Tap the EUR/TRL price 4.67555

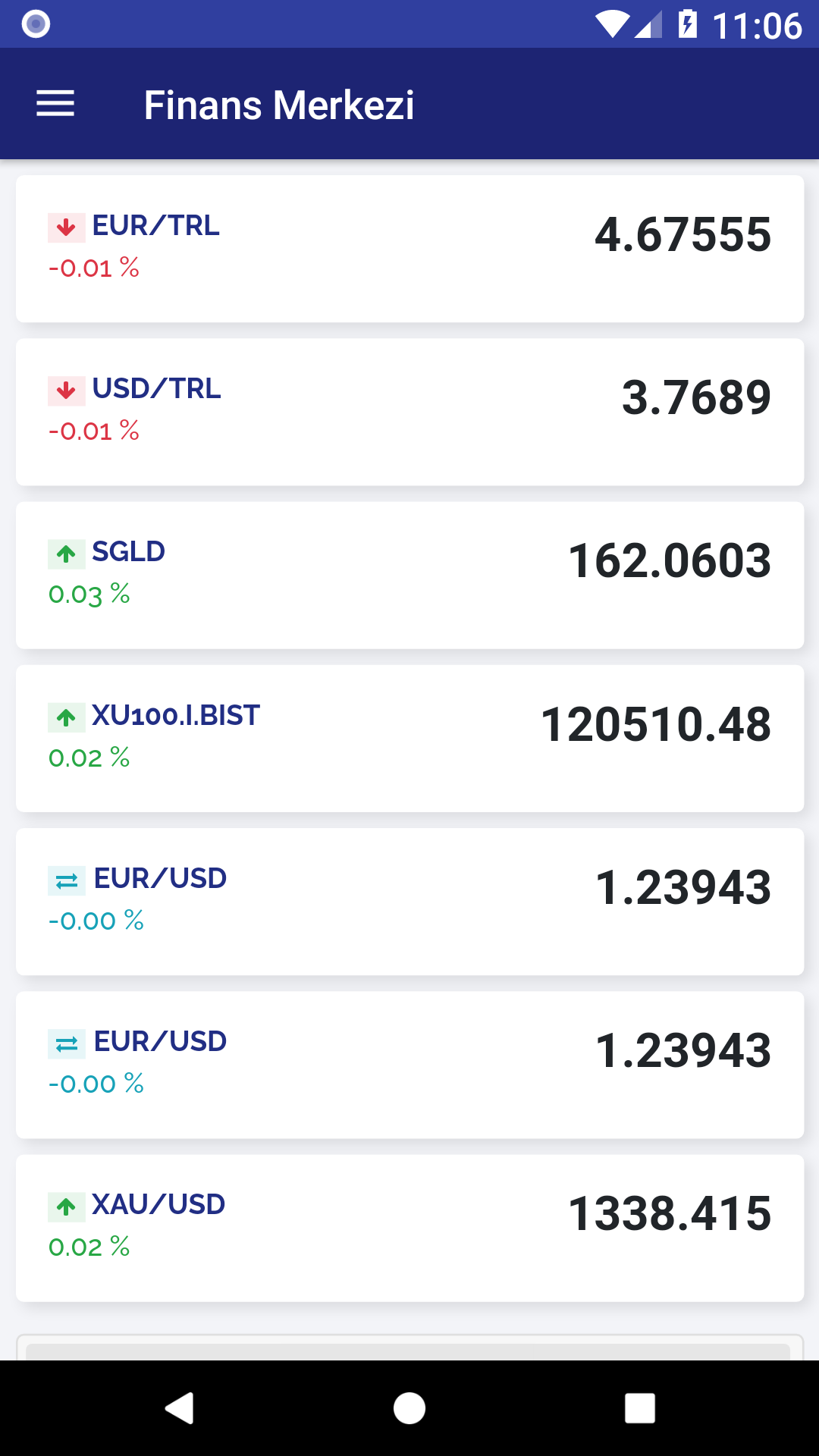(682, 234)
